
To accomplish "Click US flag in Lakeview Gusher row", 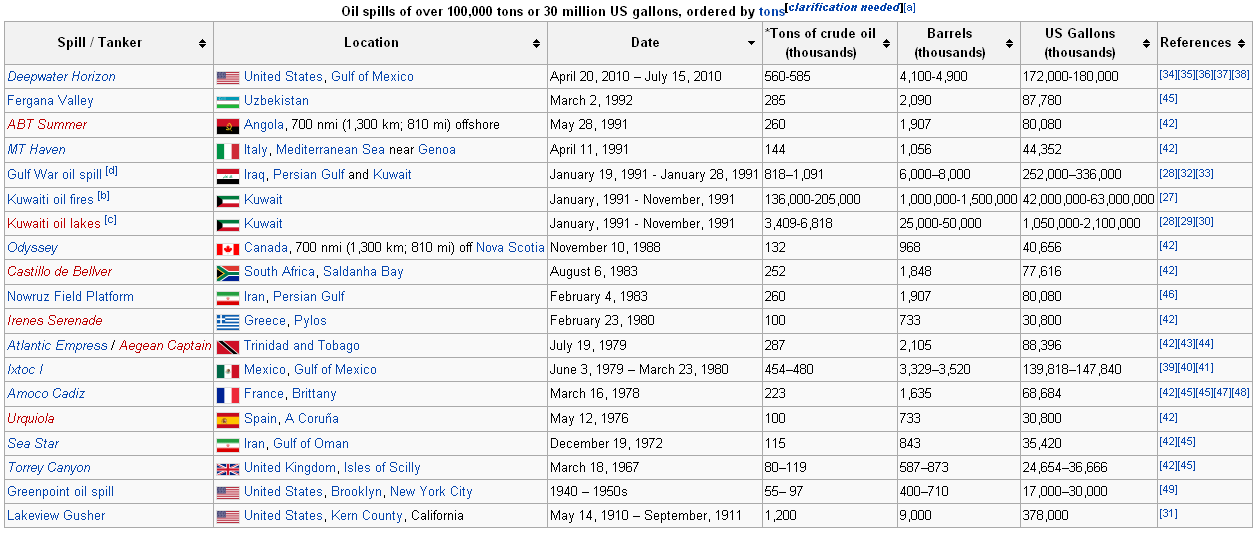I will 228,516.
